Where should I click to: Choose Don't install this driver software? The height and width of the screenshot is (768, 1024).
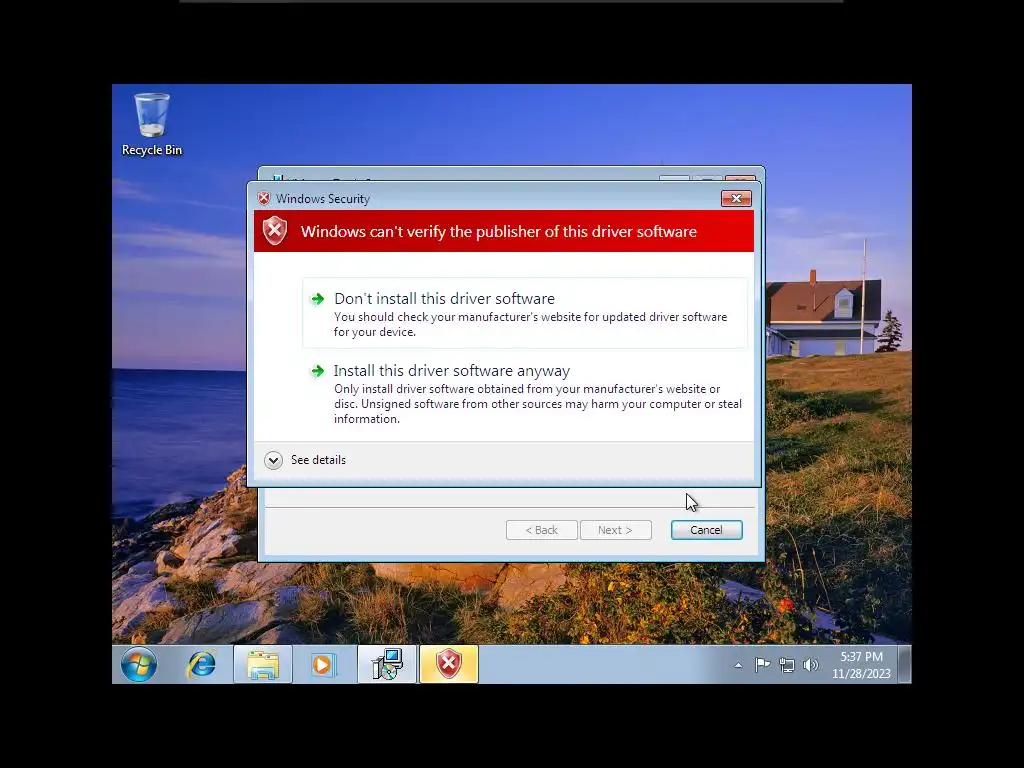pyautogui.click(x=524, y=313)
